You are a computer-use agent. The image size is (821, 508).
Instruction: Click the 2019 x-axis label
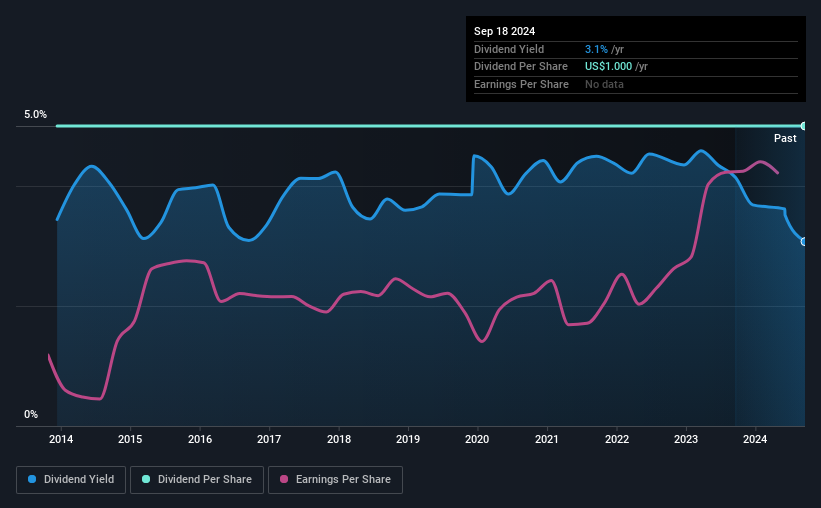coord(408,439)
